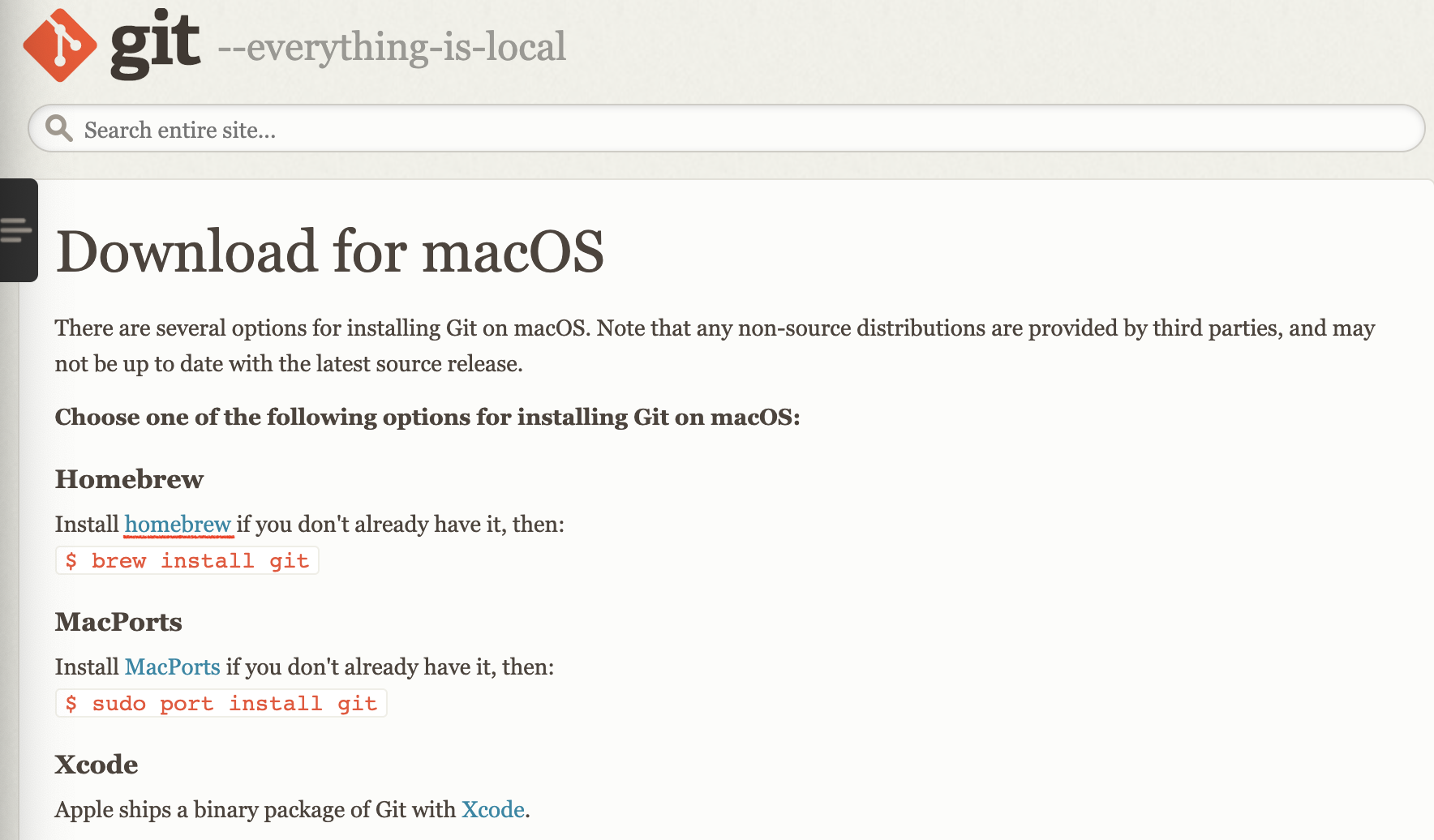The image size is (1434, 840).
Task: Click the Apple ships a binary package sentence
Action: (292, 810)
